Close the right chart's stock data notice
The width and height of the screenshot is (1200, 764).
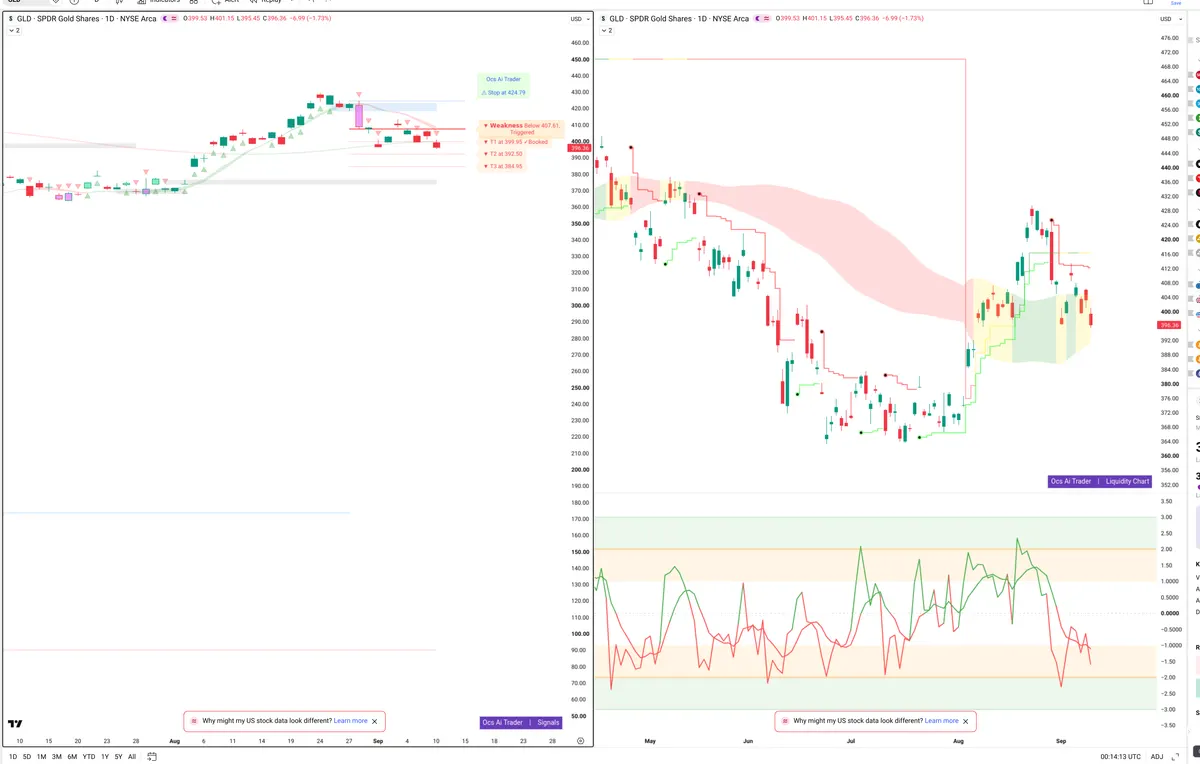click(966, 721)
